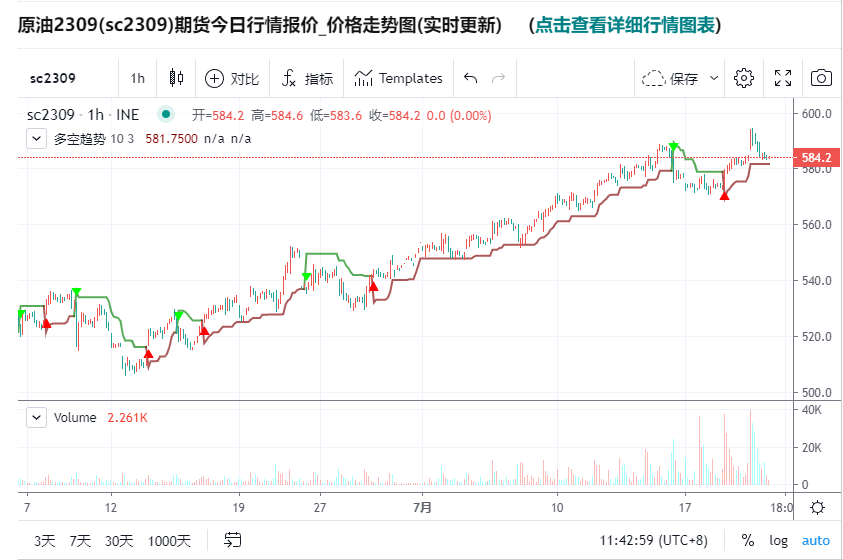The image size is (843, 560).
Task: Edit the sc2309 symbol field
Action: click(x=53, y=78)
